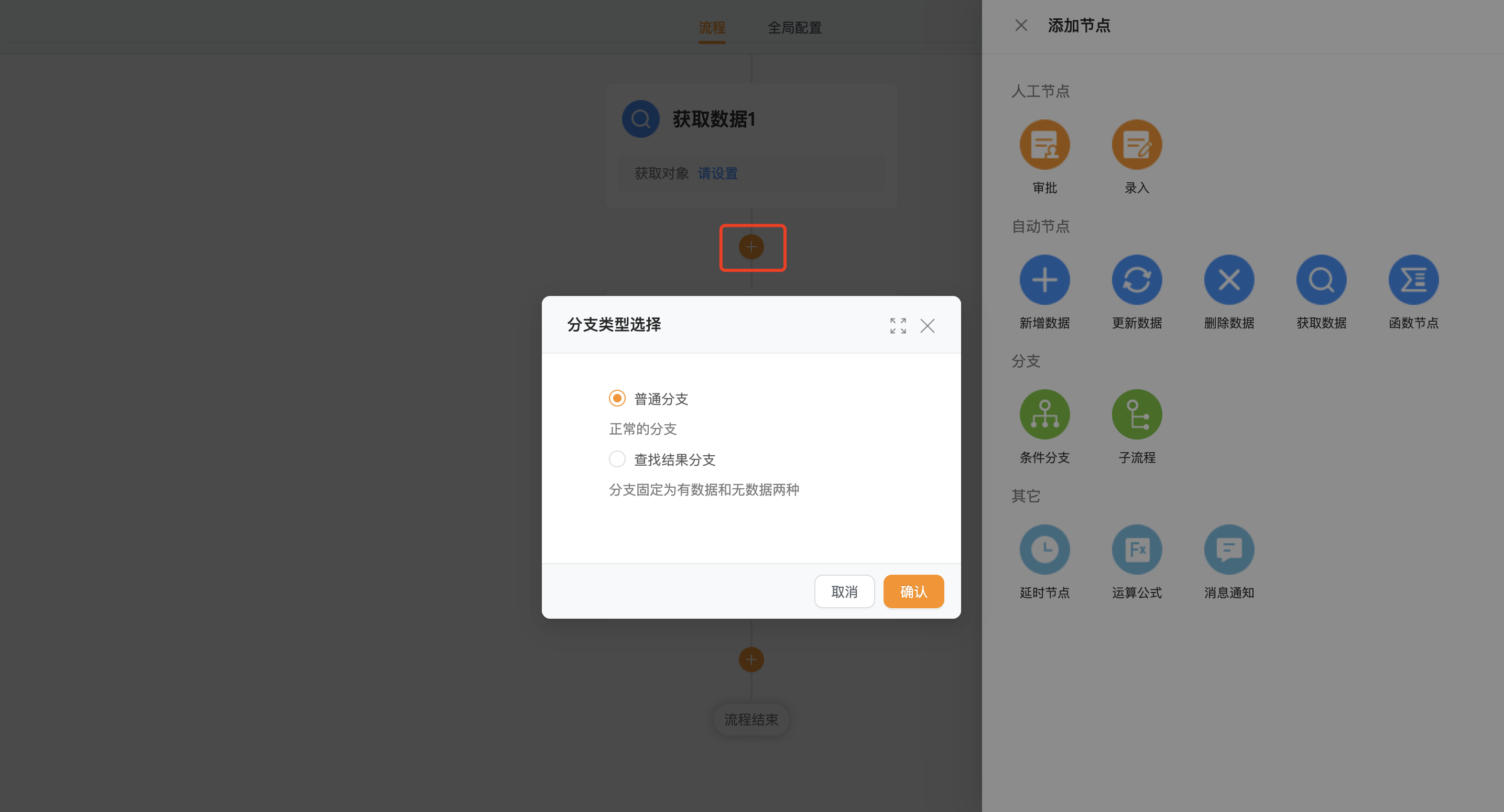Viewport: 1504px width, 812px height.
Task: Confirm with the 确认 button
Action: click(913, 591)
